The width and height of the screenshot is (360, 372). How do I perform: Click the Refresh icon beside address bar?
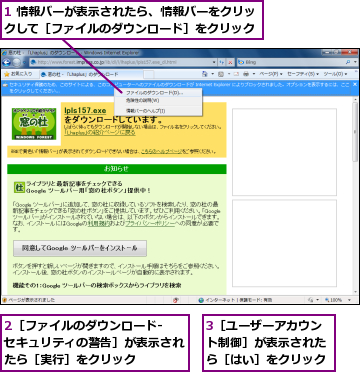(x=222, y=62)
